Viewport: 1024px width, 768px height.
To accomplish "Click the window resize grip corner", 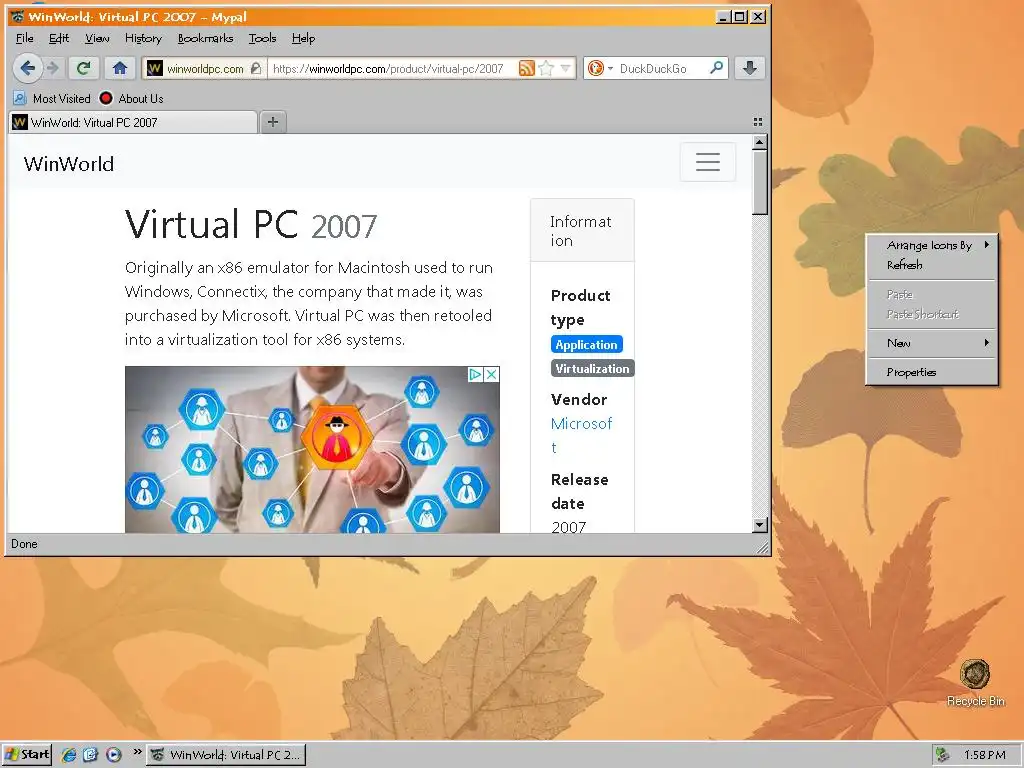I will 762,548.
